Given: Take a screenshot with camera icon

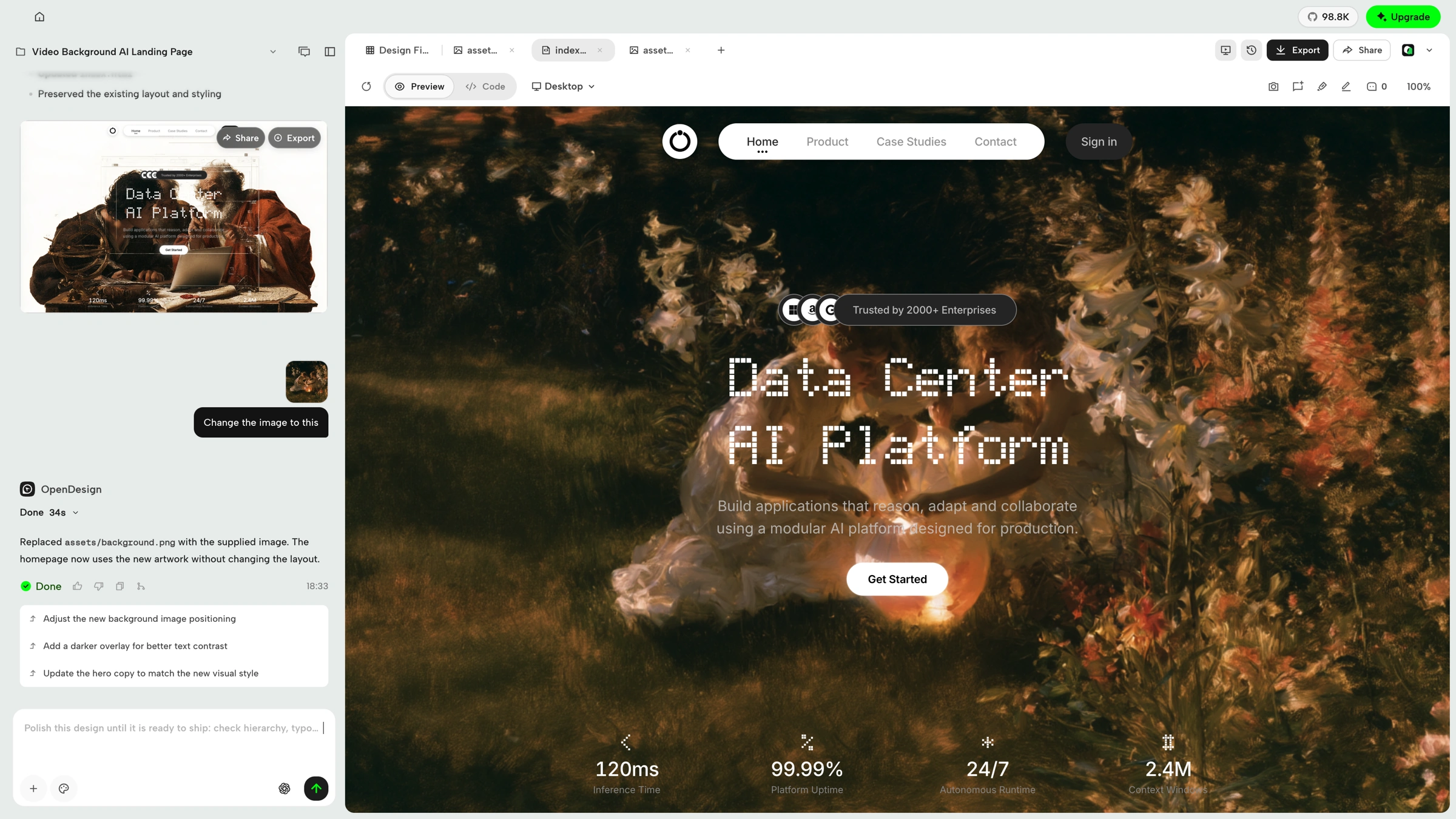Looking at the screenshot, I should (x=1273, y=87).
